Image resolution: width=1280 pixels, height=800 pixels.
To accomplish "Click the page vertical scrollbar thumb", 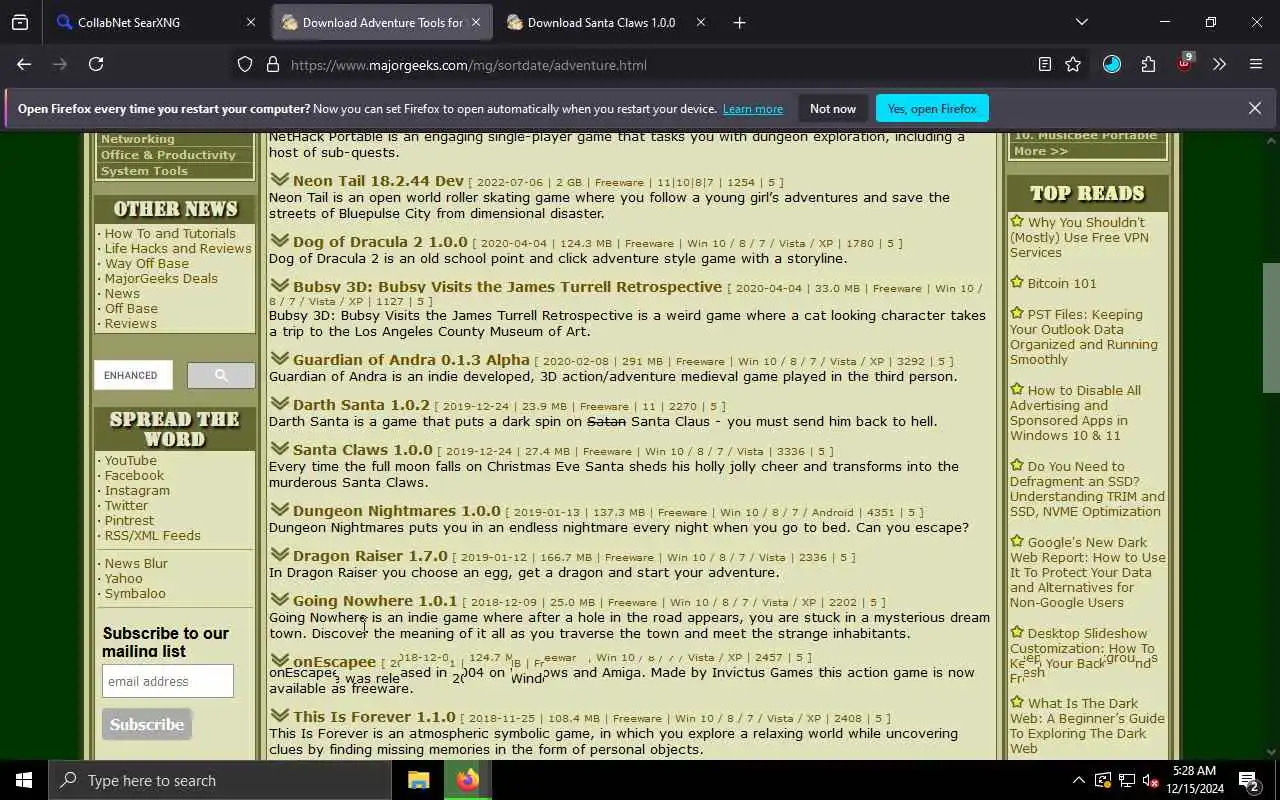I will tap(1271, 328).
